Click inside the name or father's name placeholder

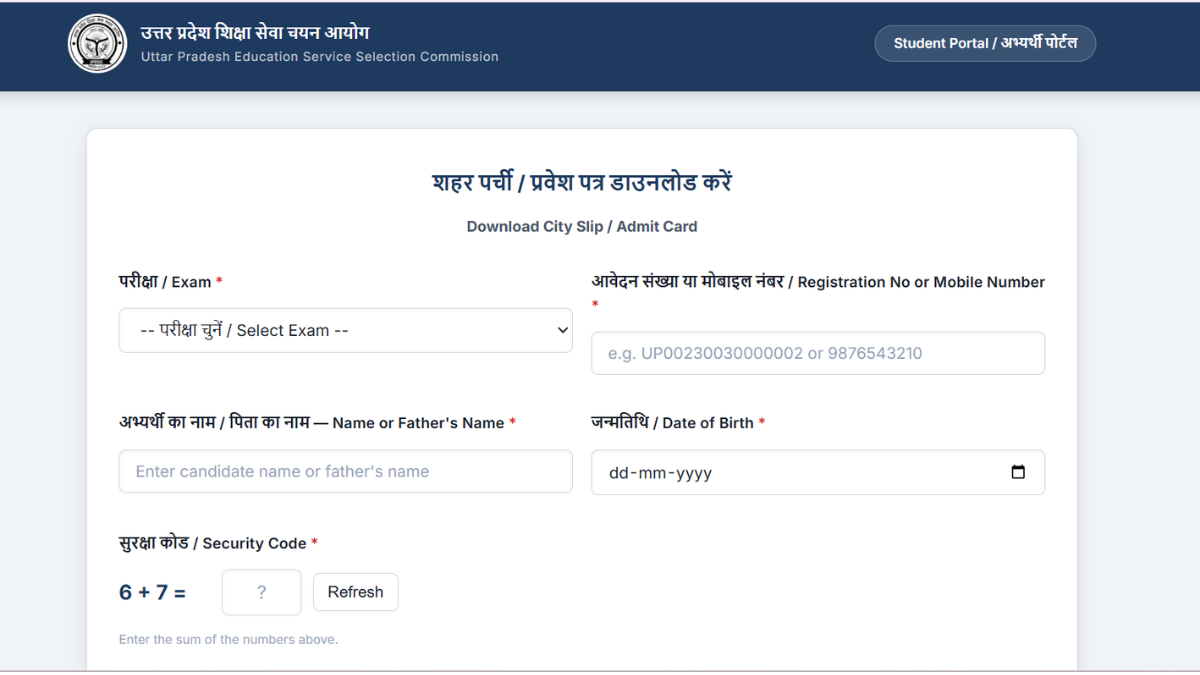[345, 471]
